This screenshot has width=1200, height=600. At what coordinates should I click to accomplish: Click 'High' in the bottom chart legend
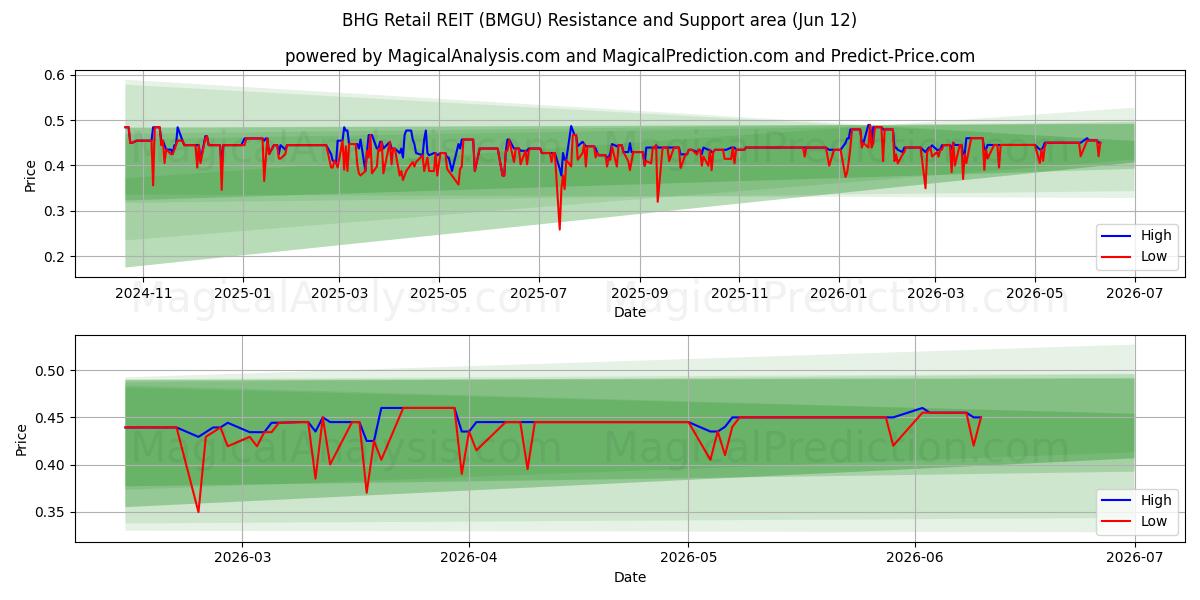pyautogui.click(x=1156, y=500)
